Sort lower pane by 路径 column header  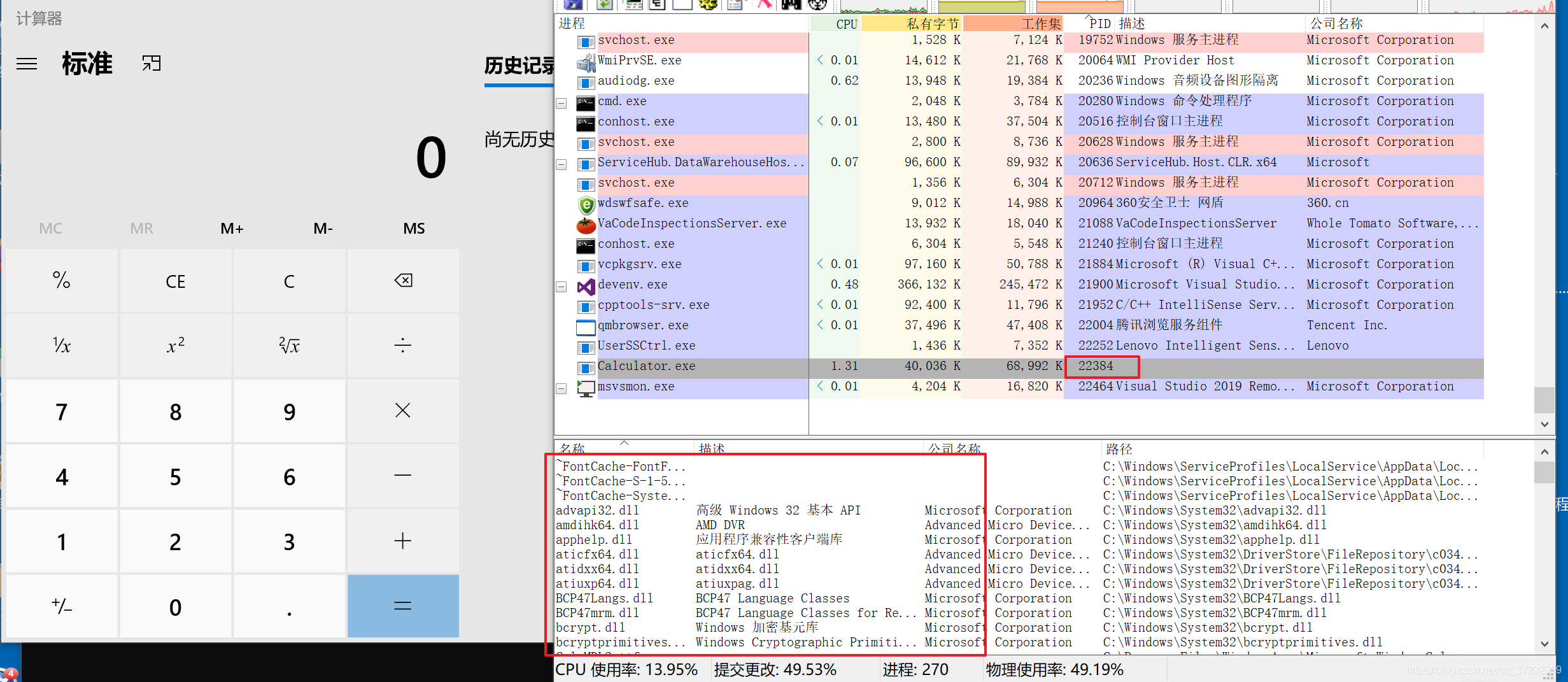pyautogui.click(x=1292, y=449)
